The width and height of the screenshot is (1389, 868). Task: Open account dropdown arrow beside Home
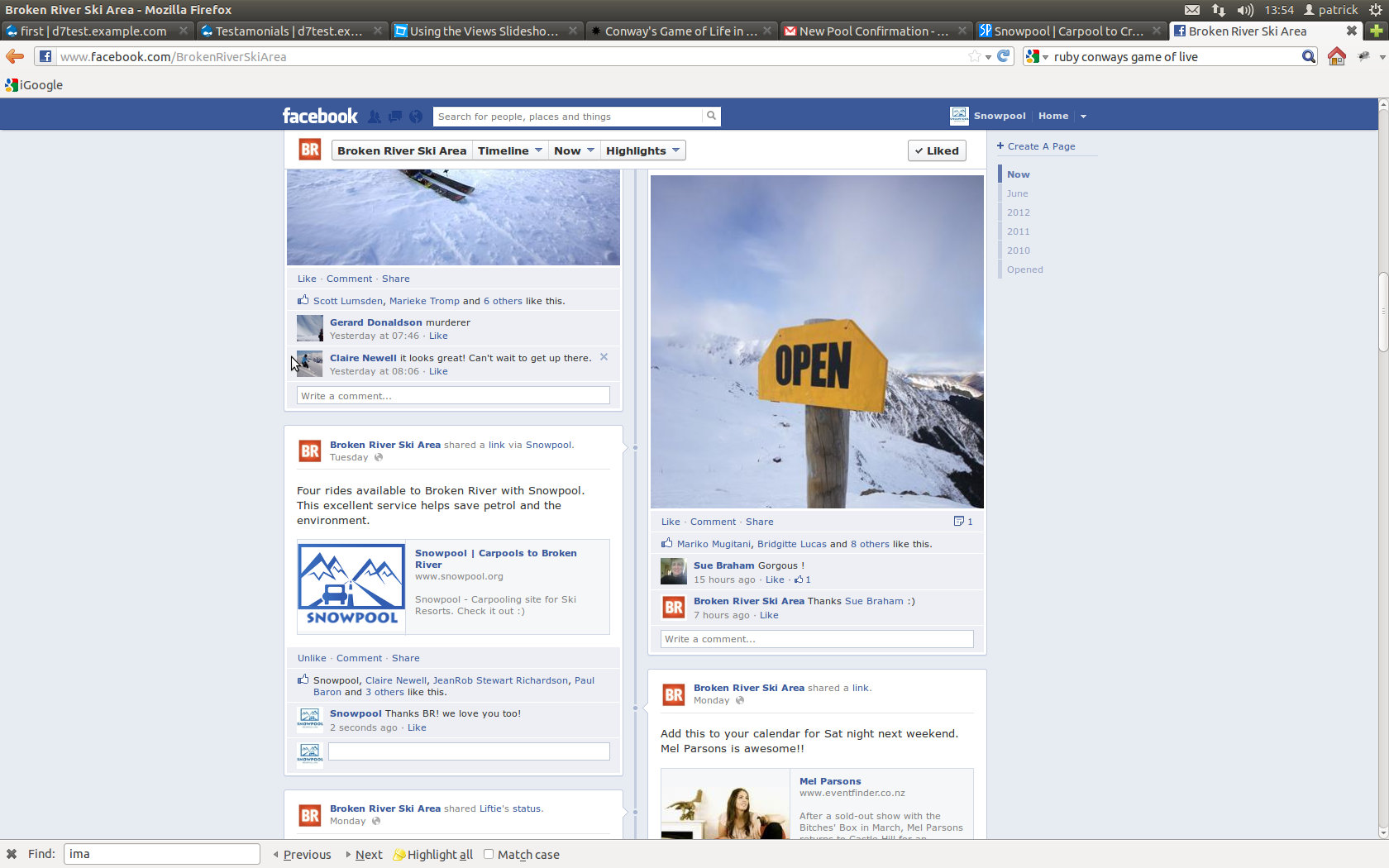1083,117
